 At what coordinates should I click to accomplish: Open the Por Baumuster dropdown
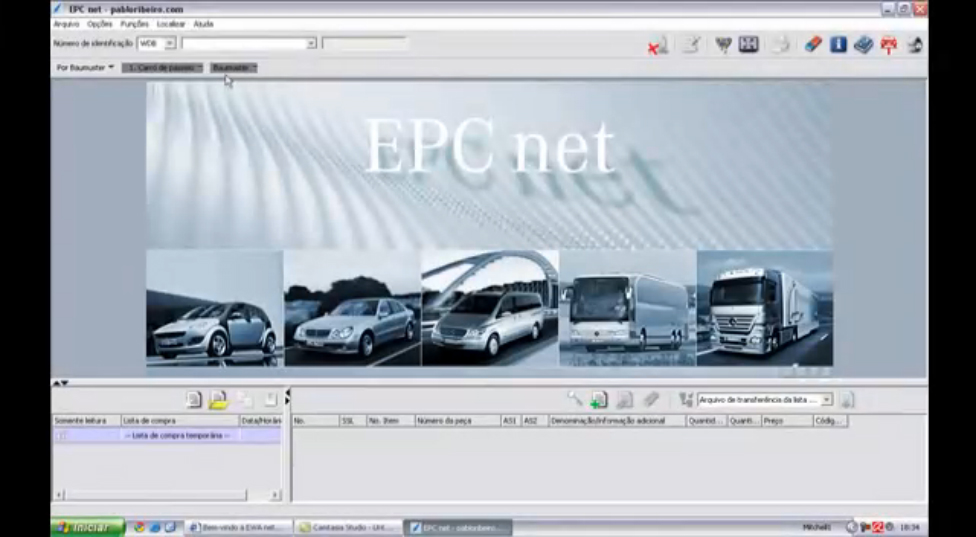tap(85, 67)
